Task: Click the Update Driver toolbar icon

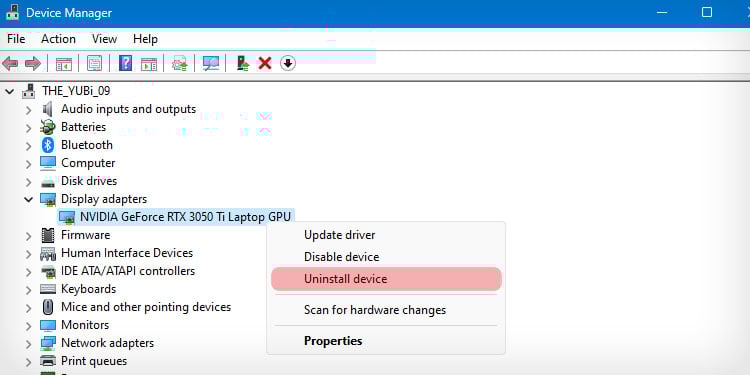Action: [x=179, y=63]
